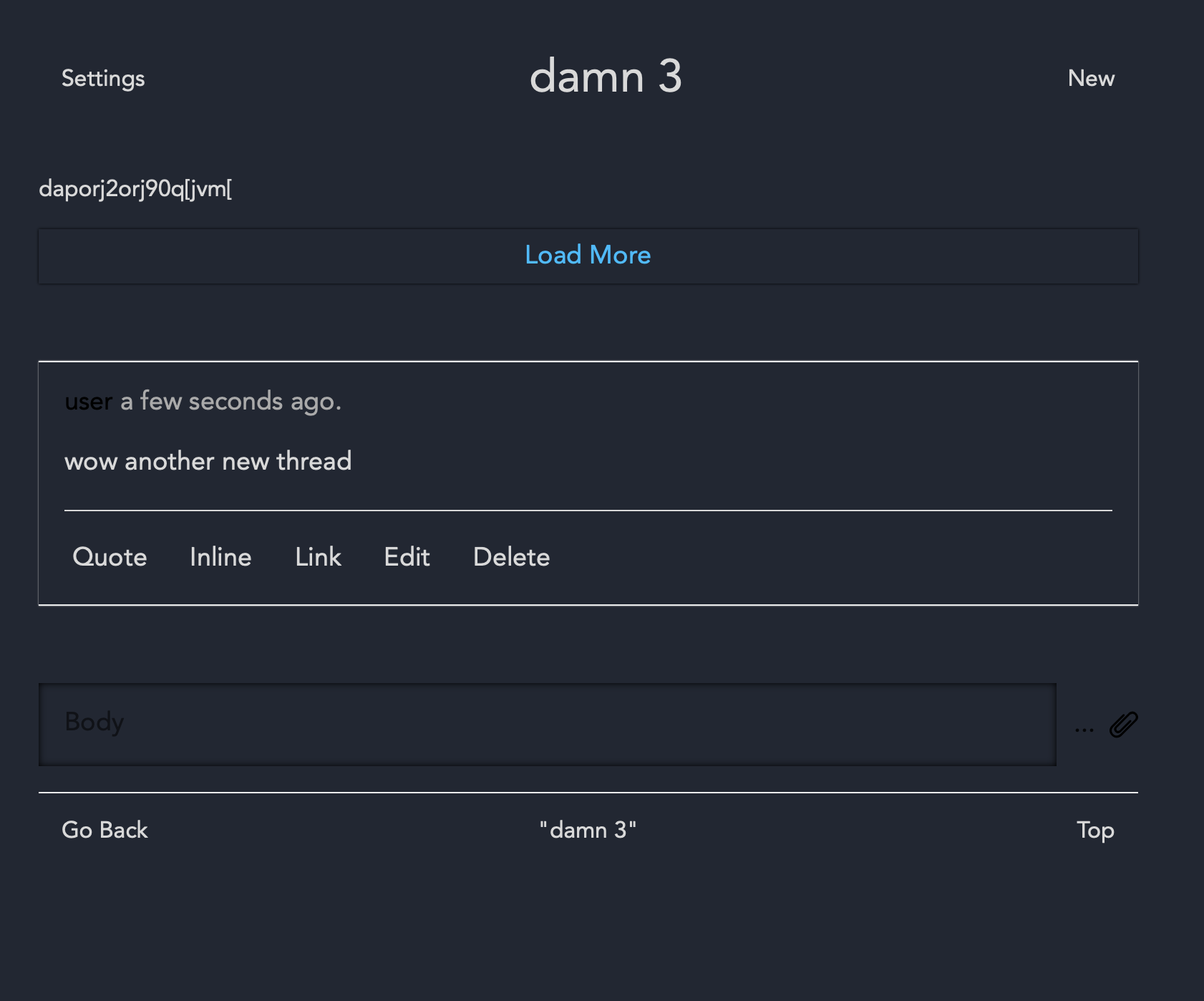Jump to Top of the thread

click(1095, 831)
